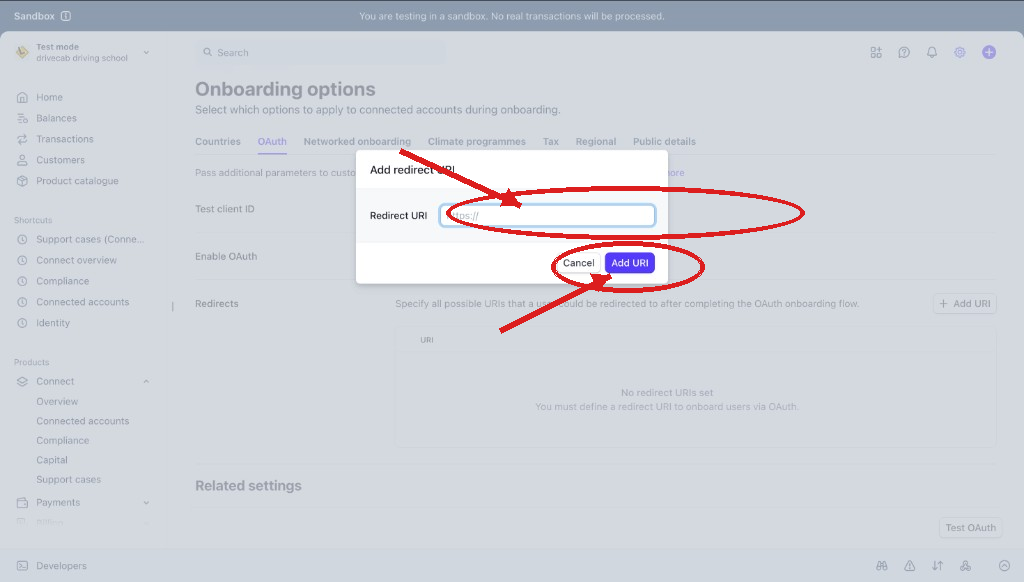The image size is (1024, 582).
Task: Open Compliance under Connect
Action: [63, 441]
